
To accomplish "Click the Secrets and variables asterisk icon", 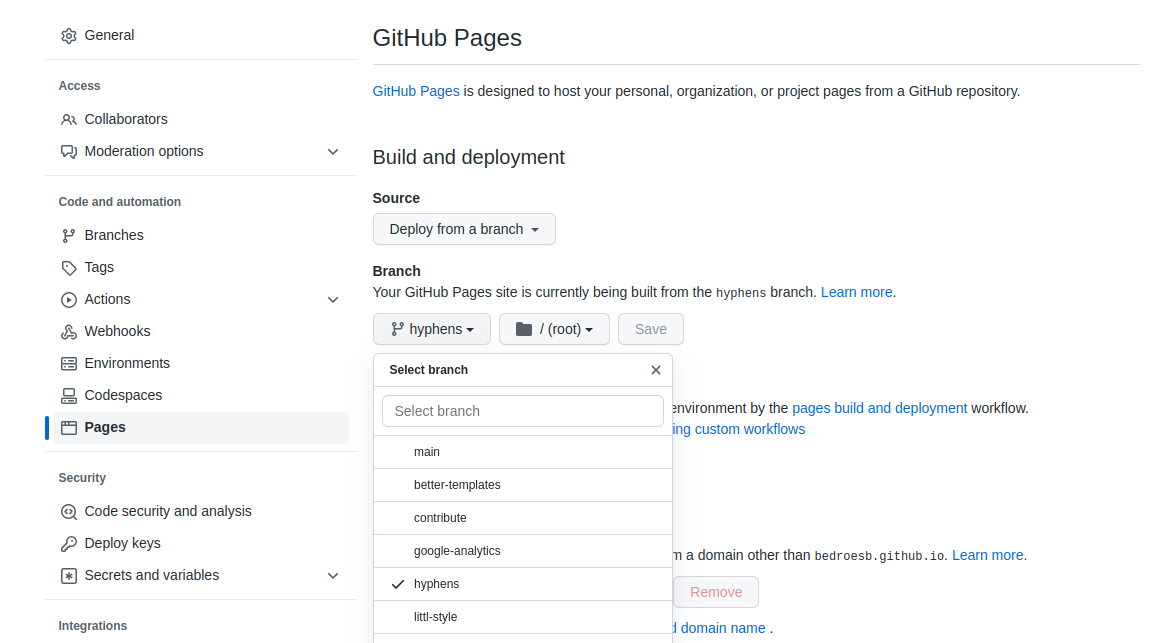I will point(69,575).
